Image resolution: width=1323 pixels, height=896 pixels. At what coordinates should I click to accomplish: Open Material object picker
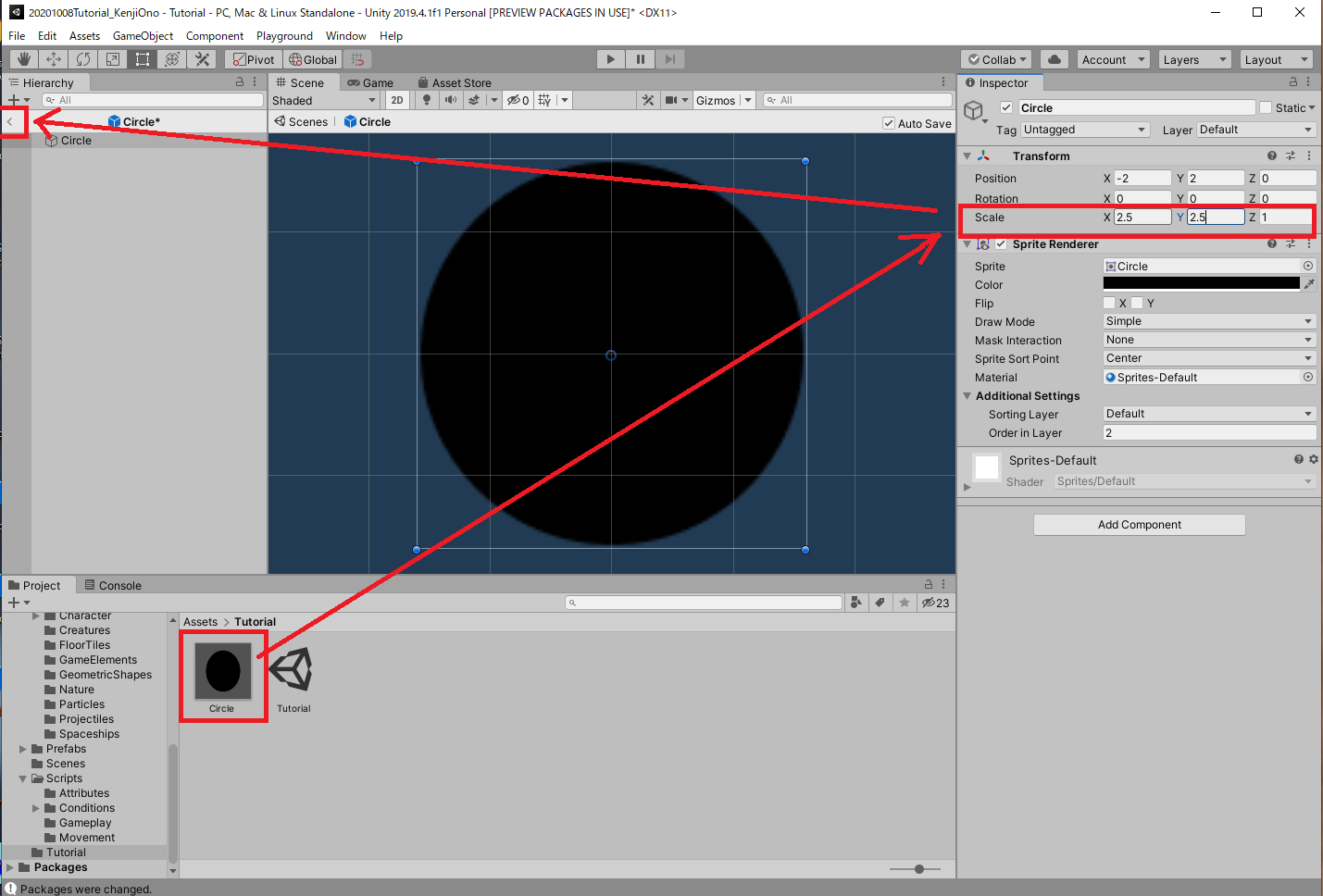[x=1308, y=377]
